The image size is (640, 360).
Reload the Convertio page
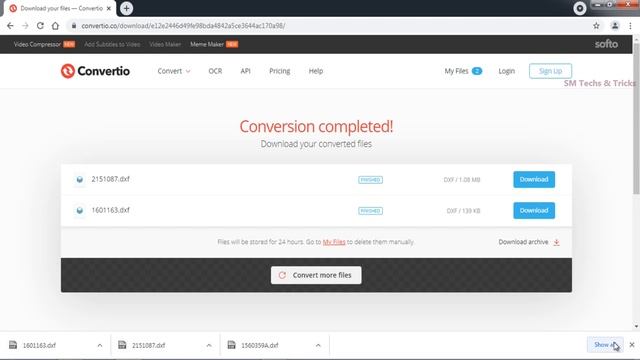coord(40,26)
